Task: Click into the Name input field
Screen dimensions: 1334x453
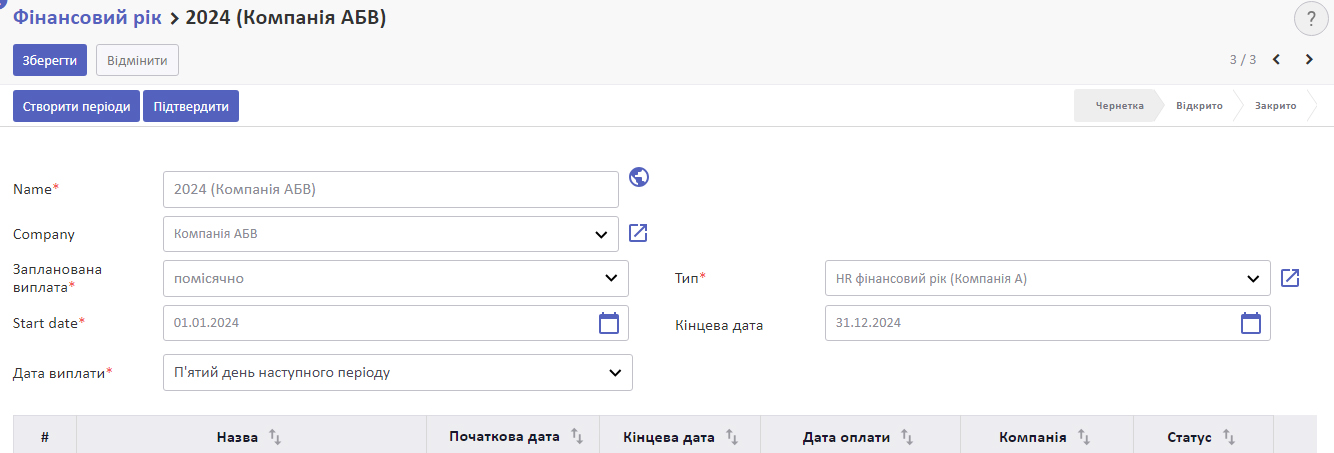Action: pos(391,189)
